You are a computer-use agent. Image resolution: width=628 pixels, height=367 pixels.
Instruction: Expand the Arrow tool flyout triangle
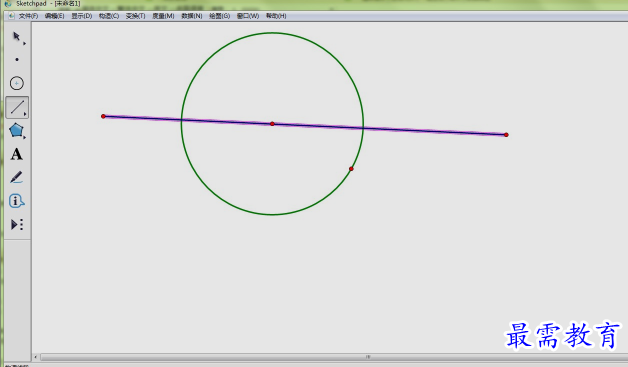(24, 43)
